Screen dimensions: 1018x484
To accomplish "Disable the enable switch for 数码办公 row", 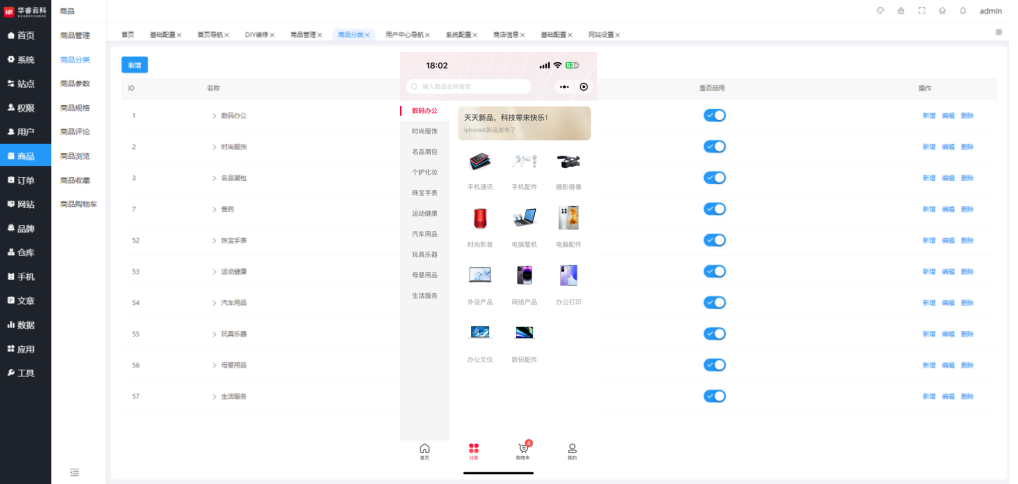I will (714, 115).
